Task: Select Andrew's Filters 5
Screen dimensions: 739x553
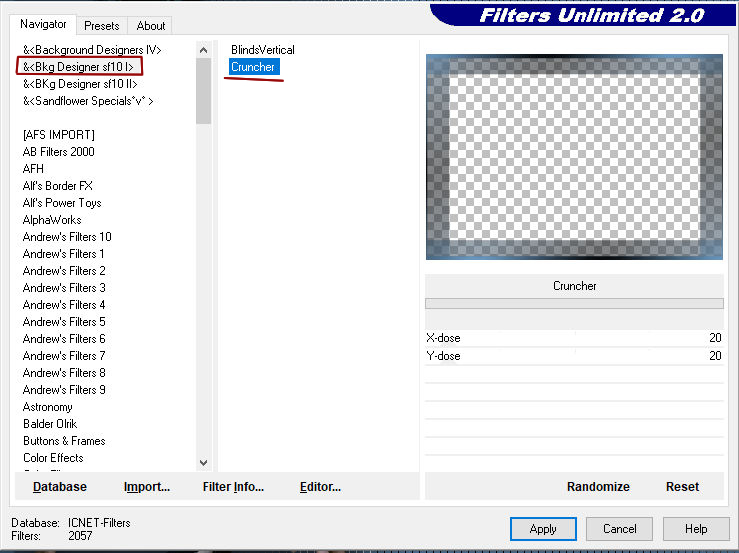Action: tap(64, 322)
